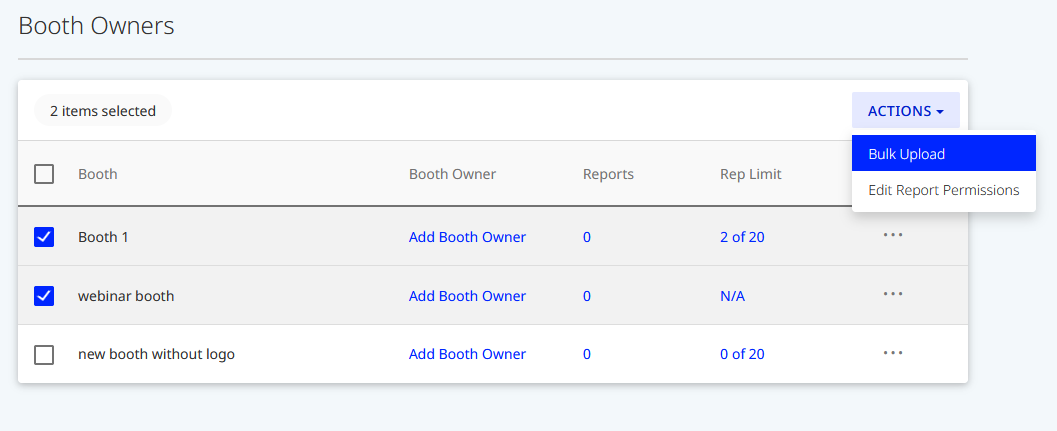Screen dimensions: 1057x431
Task: Open the more options icon for Booth 1
Action: point(893,235)
